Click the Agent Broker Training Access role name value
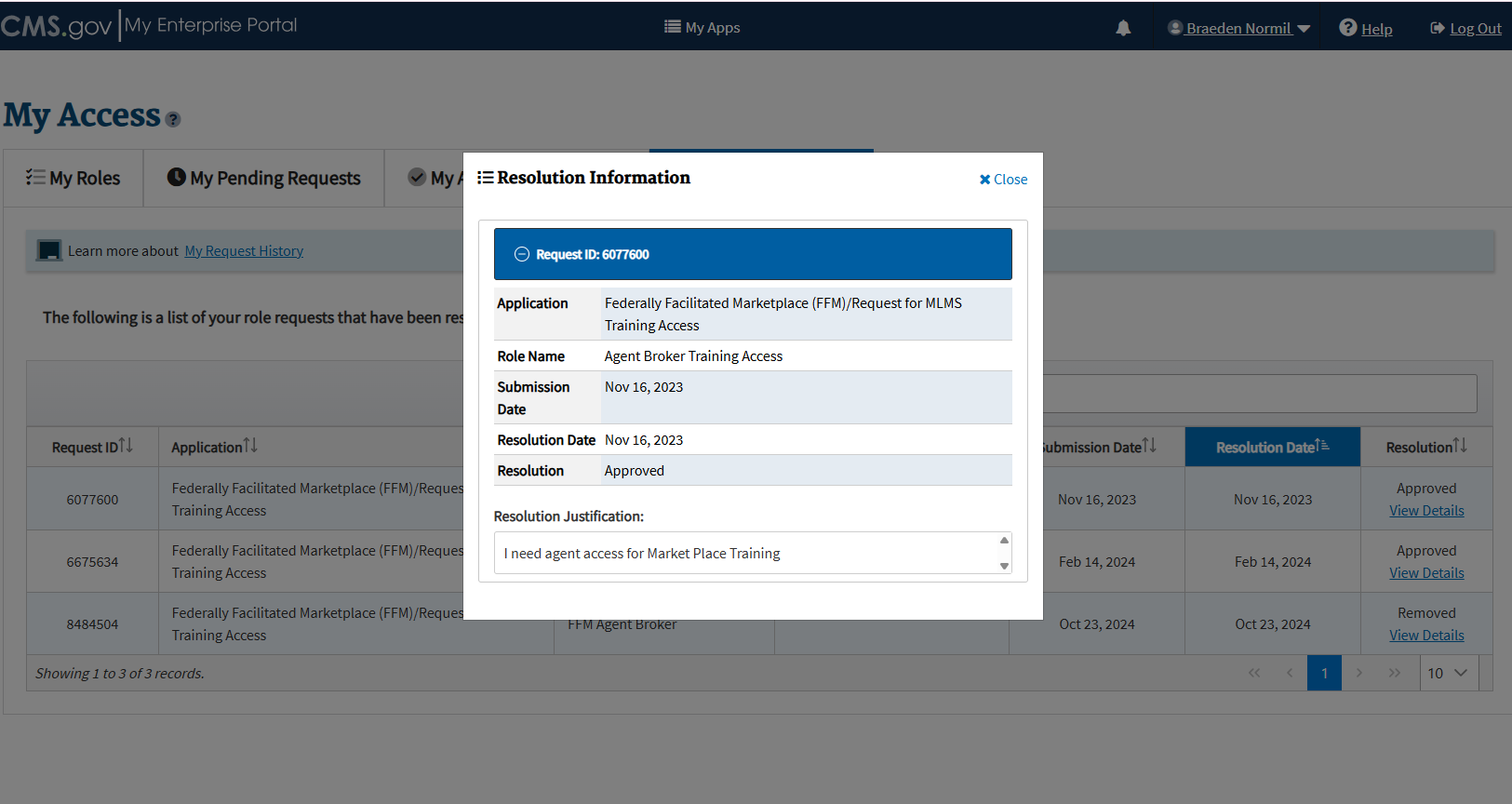This screenshot has width=1512, height=804. pos(693,356)
